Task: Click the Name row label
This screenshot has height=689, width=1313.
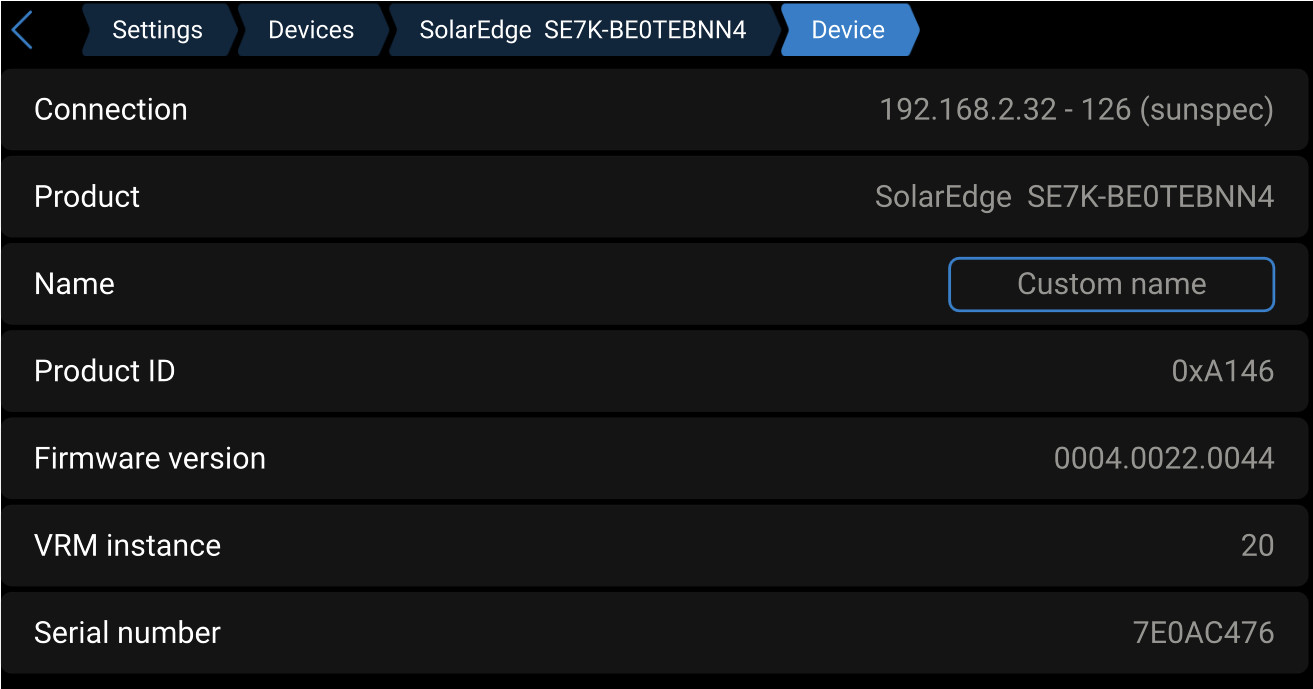Action: click(x=74, y=284)
